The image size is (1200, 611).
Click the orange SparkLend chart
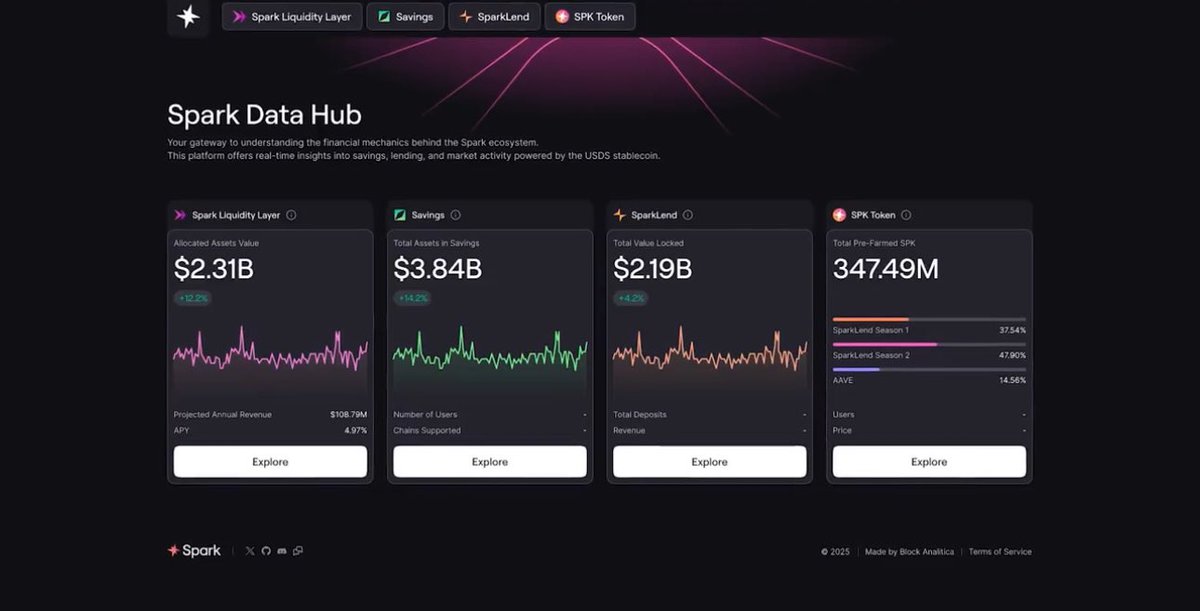point(709,358)
